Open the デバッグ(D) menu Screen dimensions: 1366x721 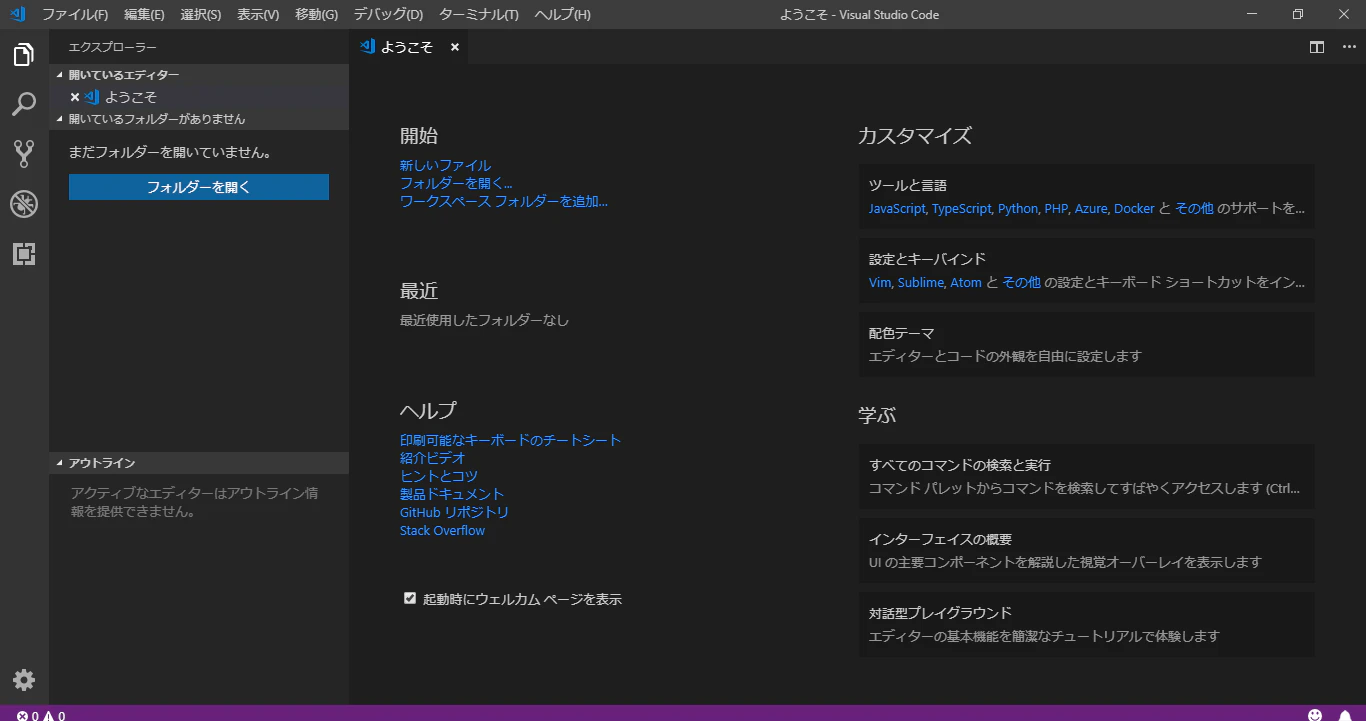(x=389, y=15)
